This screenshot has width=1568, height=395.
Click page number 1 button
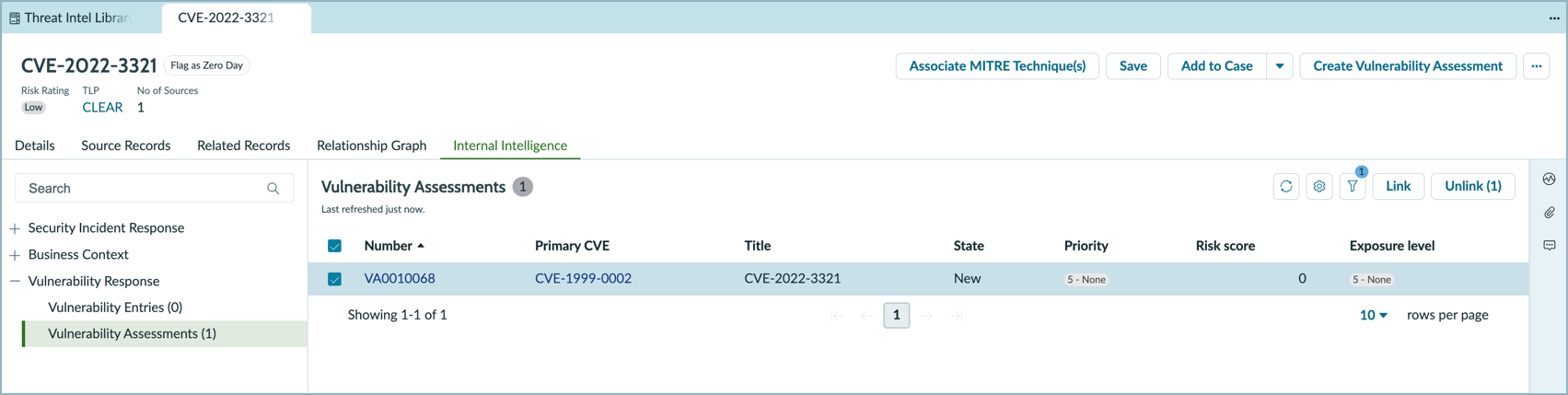tap(897, 316)
